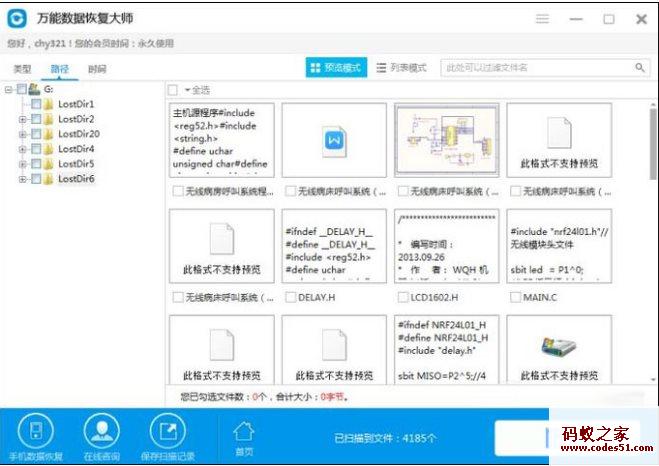Image resolution: width=659 pixels, height=466 pixels.
Task: Click the 在线咨询 online consultation icon
Action: pos(102,431)
